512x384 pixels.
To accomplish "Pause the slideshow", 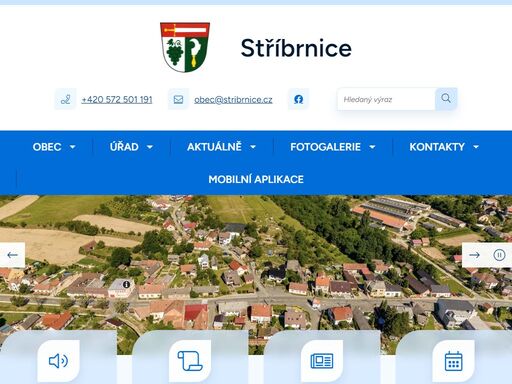I will pyautogui.click(x=499, y=255).
